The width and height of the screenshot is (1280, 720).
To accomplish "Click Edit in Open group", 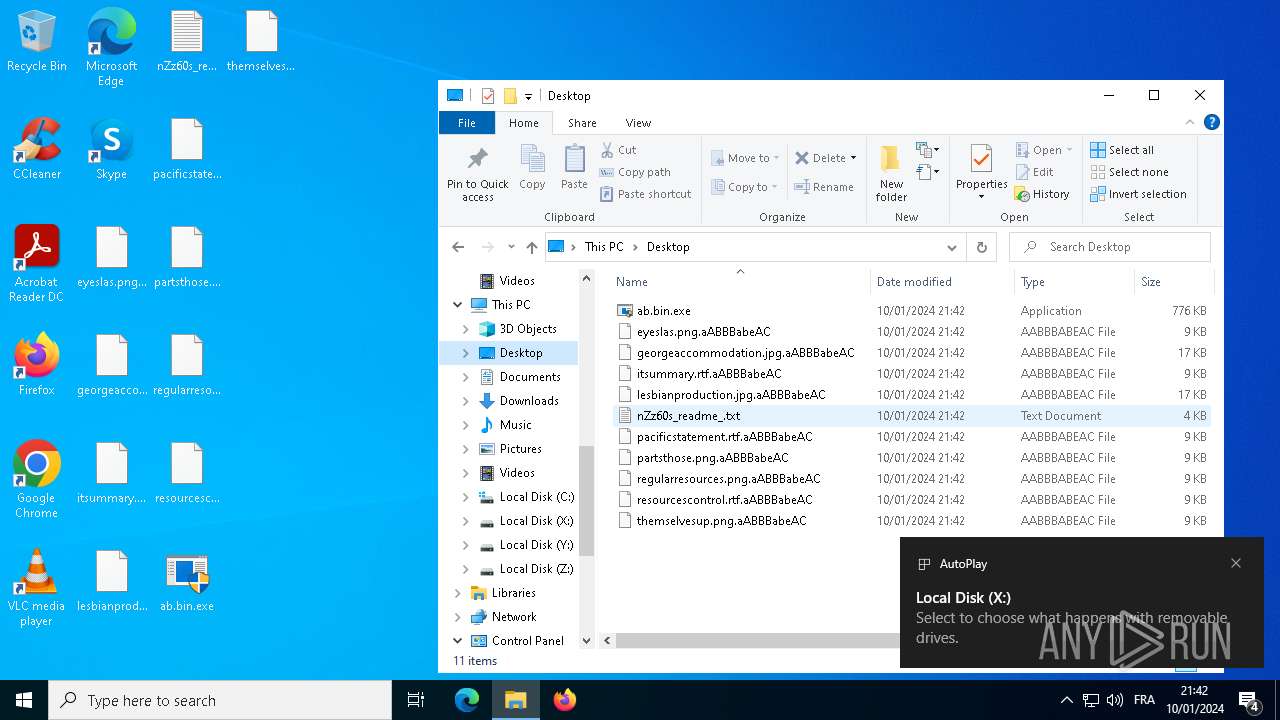I will pos(1035,172).
